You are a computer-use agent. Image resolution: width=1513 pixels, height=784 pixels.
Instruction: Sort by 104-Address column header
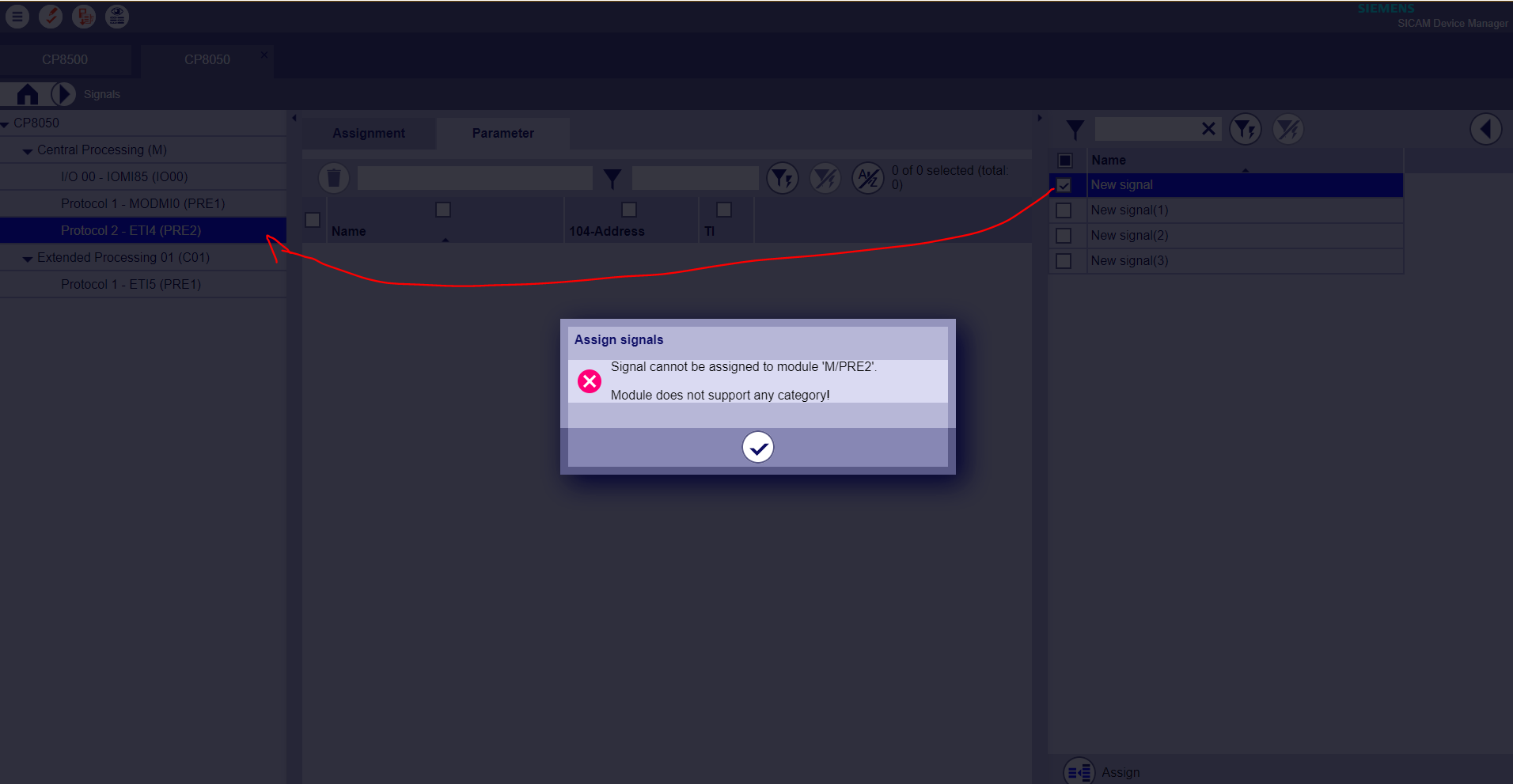(607, 231)
